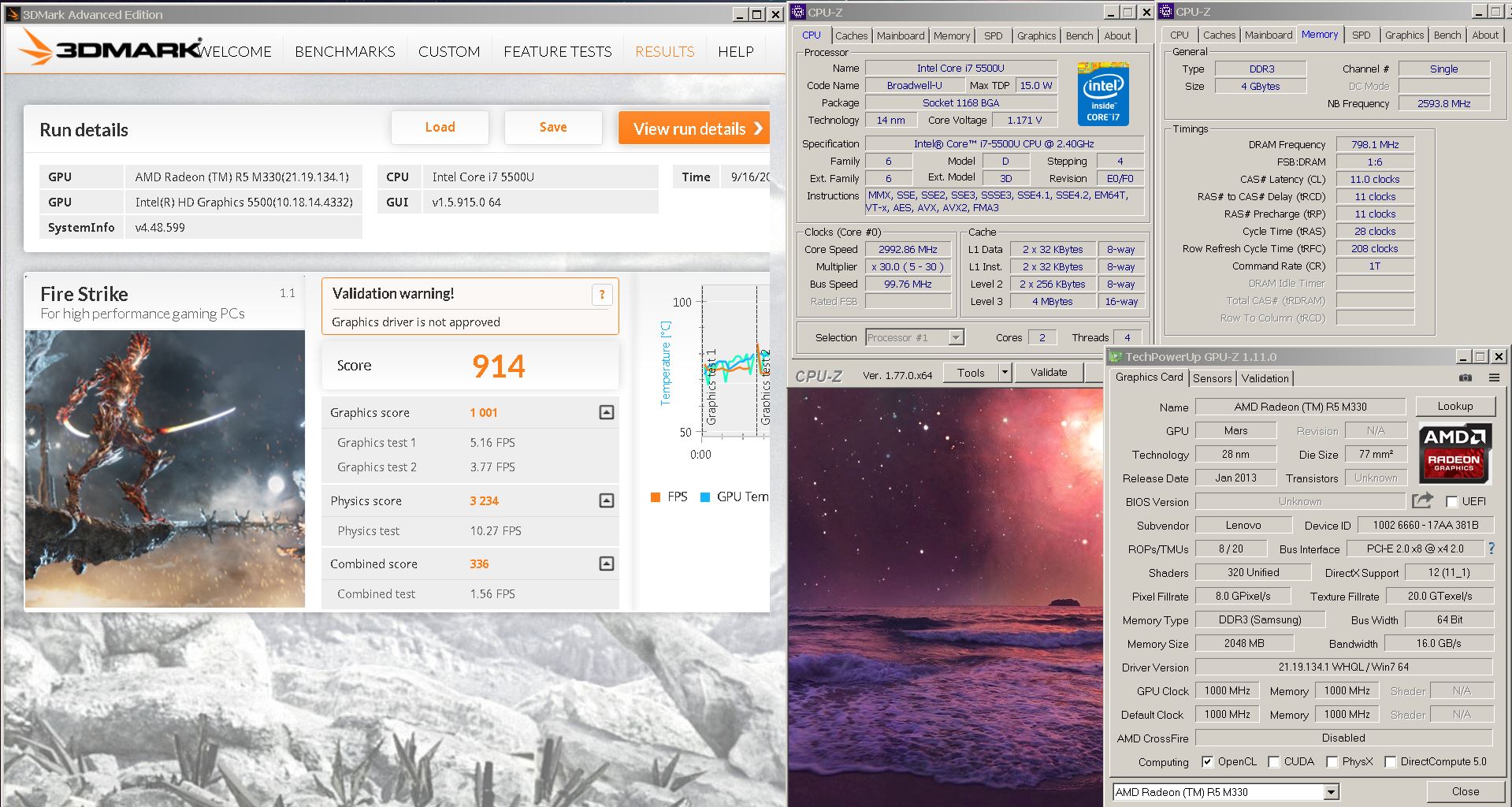Image resolution: width=1512 pixels, height=807 pixels.
Task: Collapse the Graphics score section
Action: point(607,412)
